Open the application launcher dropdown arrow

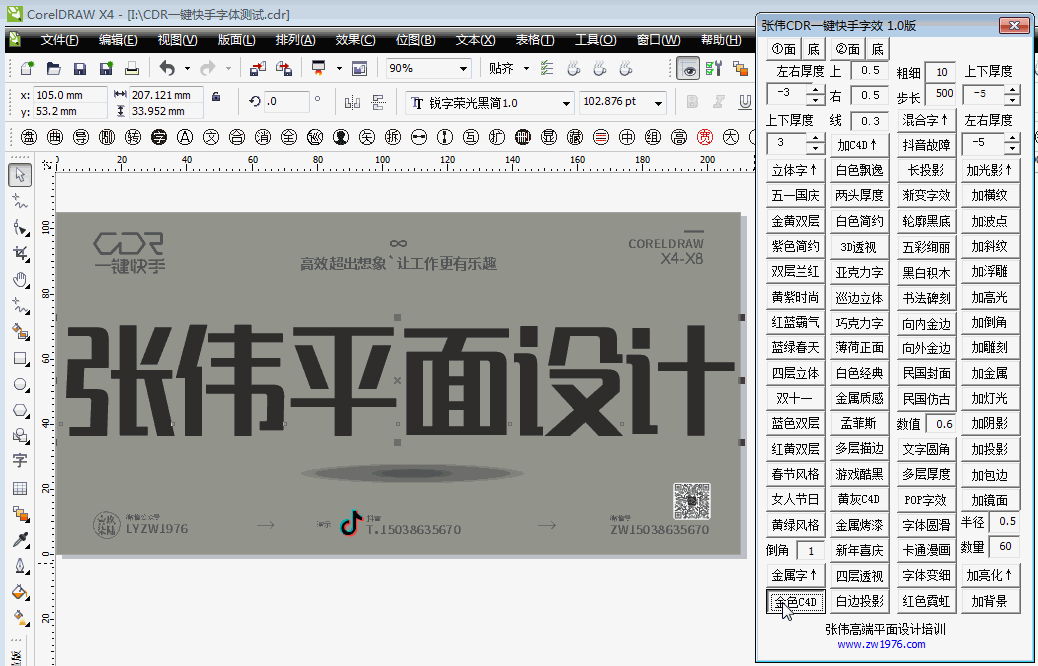coord(339,68)
